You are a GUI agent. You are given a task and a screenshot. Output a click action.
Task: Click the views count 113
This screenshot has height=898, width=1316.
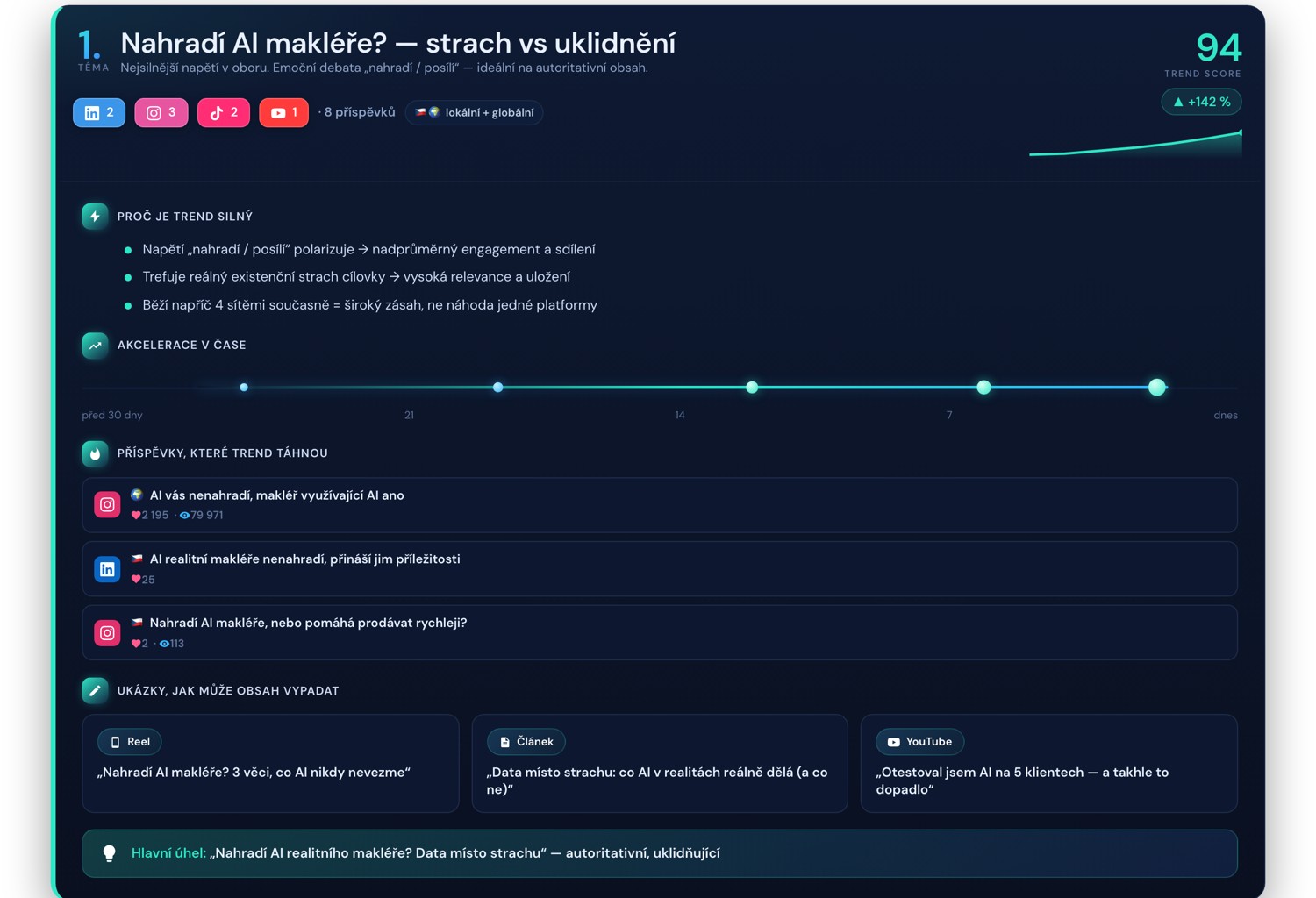click(171, 644)
